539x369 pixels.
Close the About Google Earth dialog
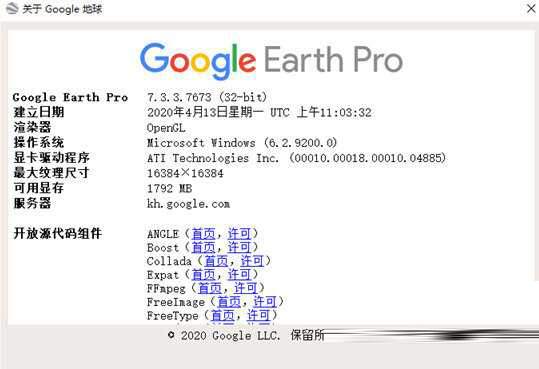point(531,8)
